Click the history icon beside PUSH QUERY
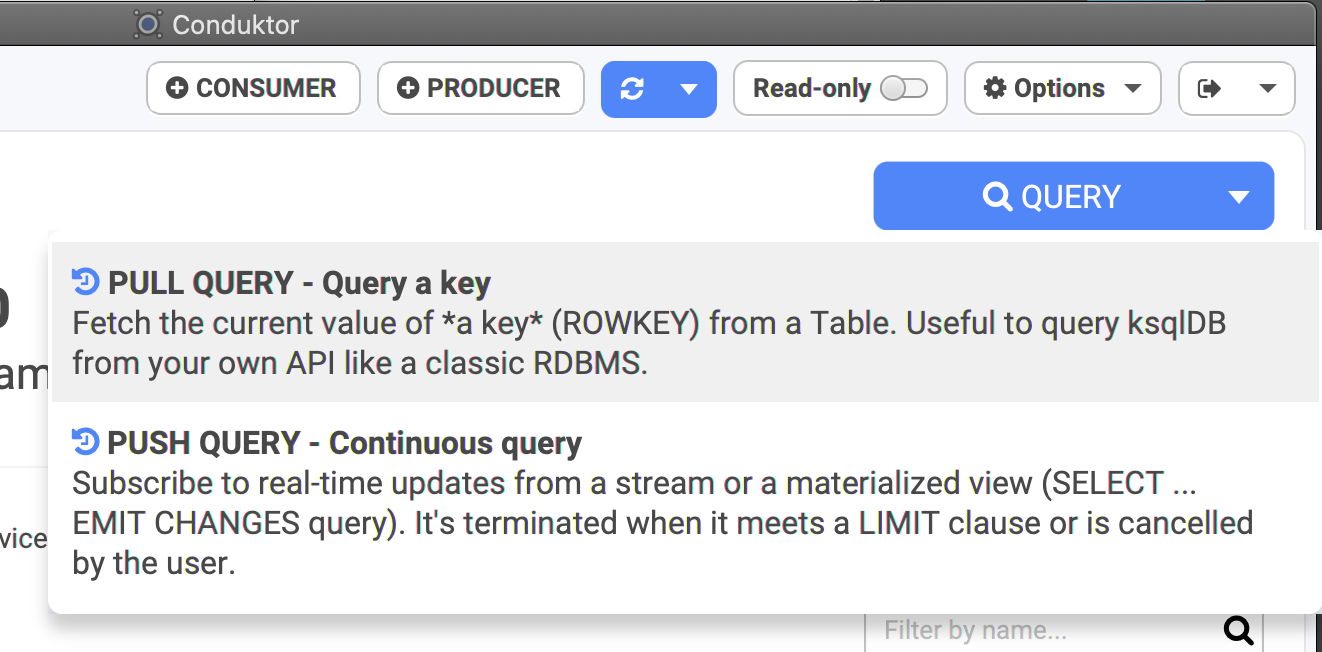Viewport: 1322px width, 652px height. point(86,442)
